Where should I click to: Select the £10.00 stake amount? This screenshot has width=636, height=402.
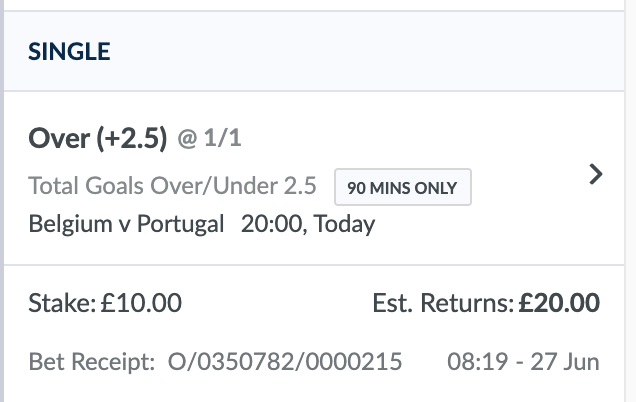[x=142, y=302]
